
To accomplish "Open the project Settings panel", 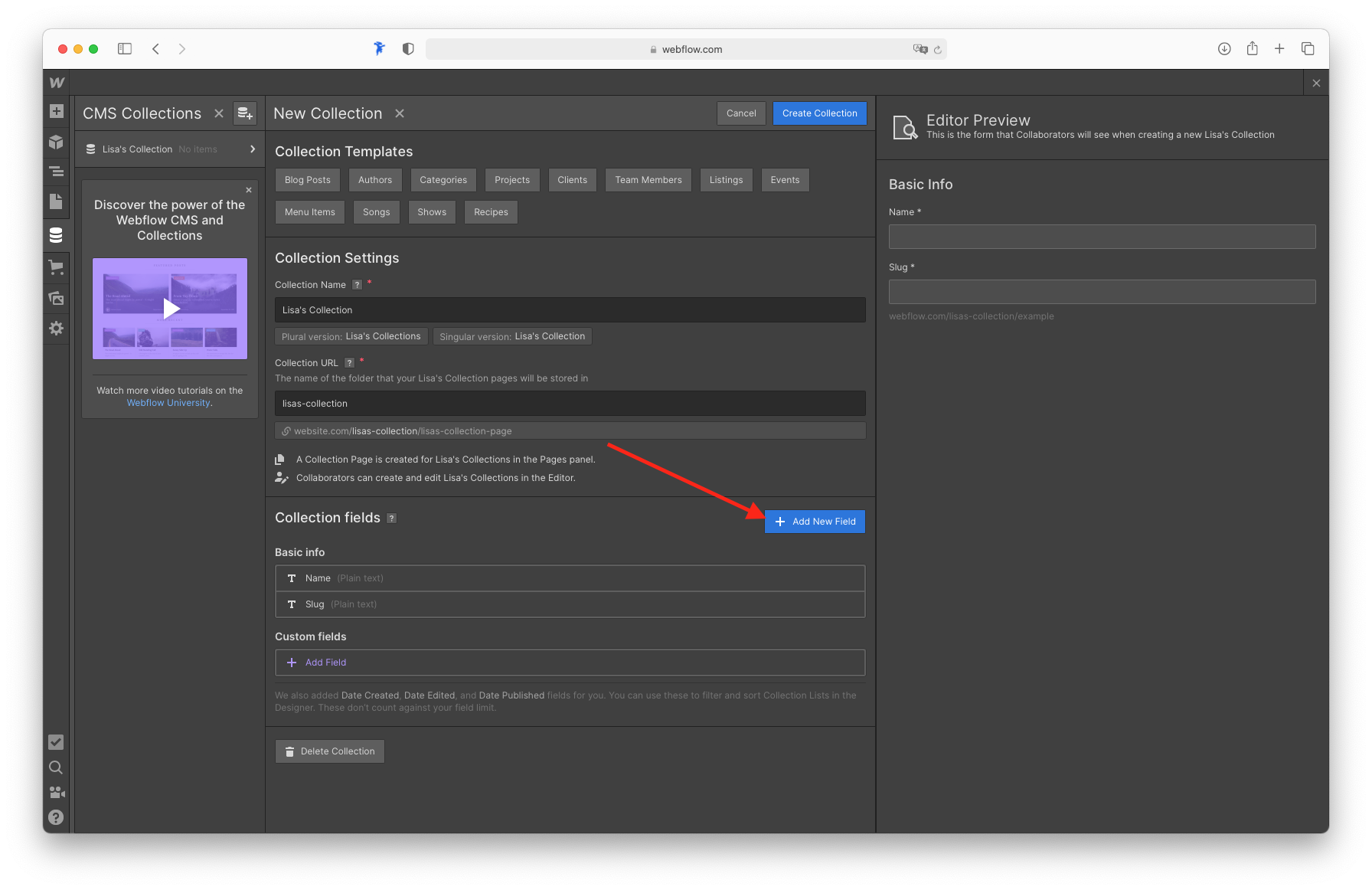I will [56, 329].
